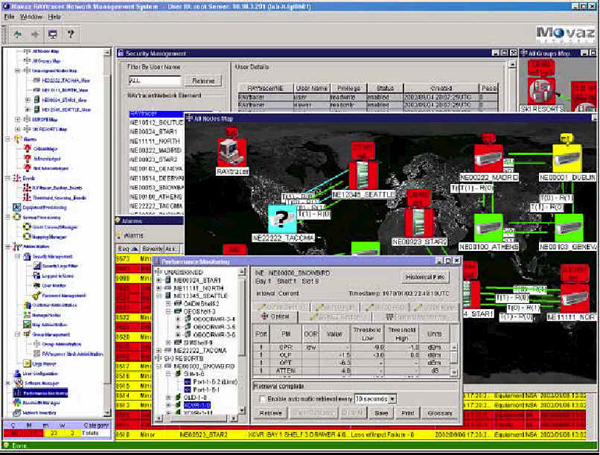Select NE11111_NORTH in Security Management list
Screen dimensions: 600x455
click(x=156, y=141)
